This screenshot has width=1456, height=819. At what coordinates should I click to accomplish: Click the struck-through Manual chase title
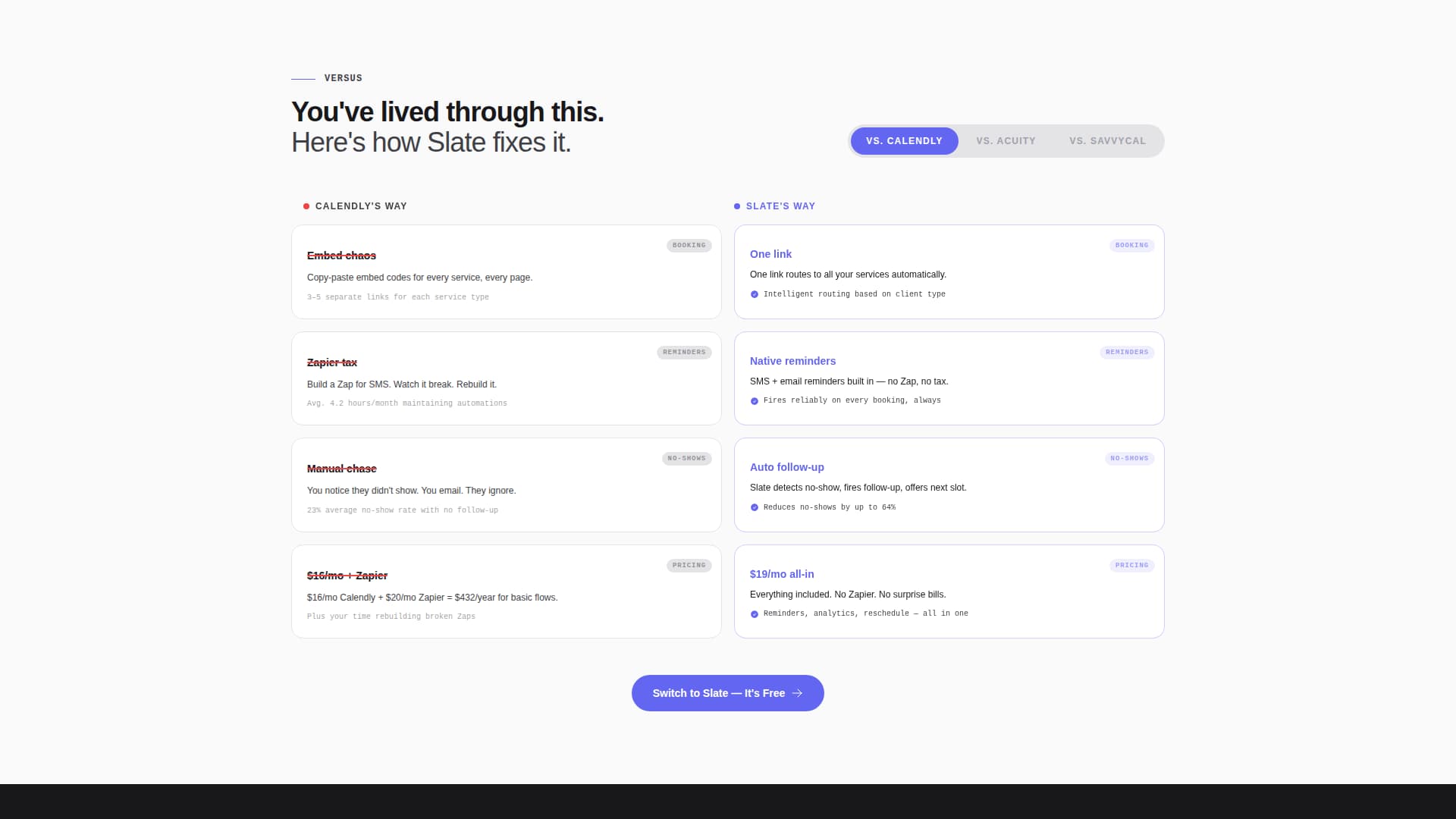342,469
